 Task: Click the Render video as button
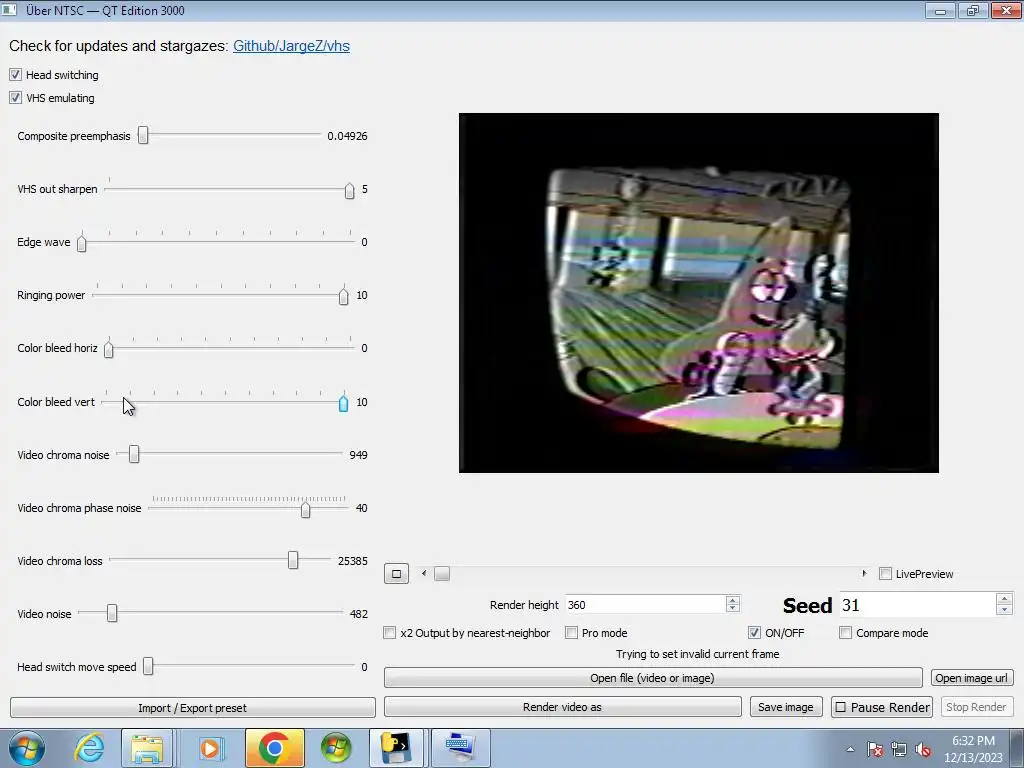[562, 707]
